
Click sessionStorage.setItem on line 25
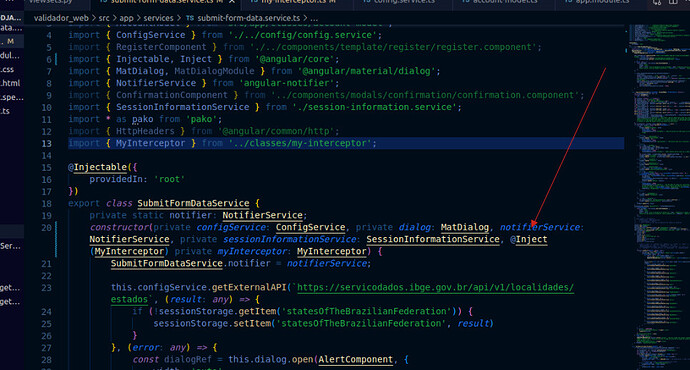(x=211, y=323)
